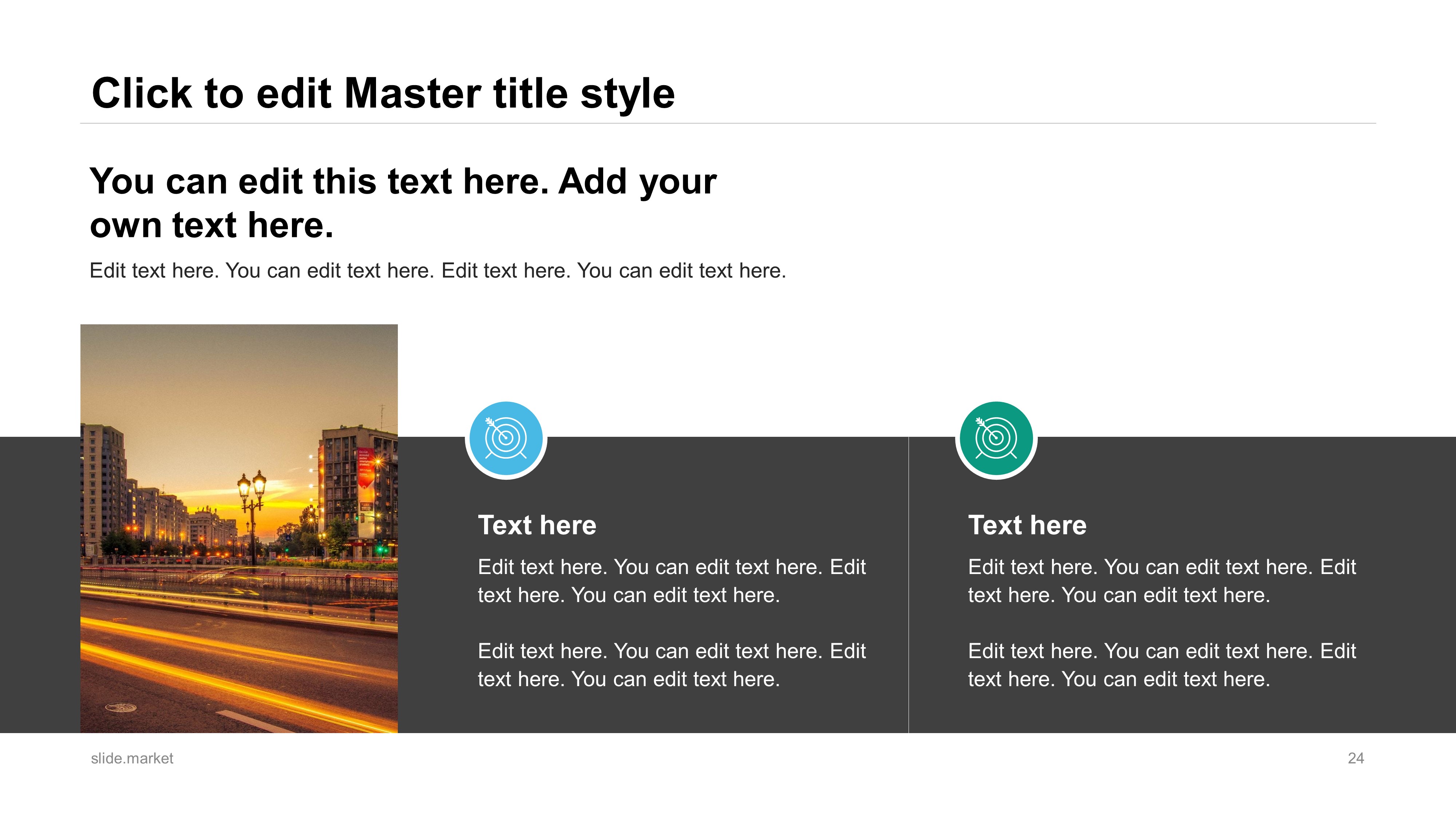Select second paragraph in the blue icon column
This screenshot has height=819, width=1456.
click(672, 665)
